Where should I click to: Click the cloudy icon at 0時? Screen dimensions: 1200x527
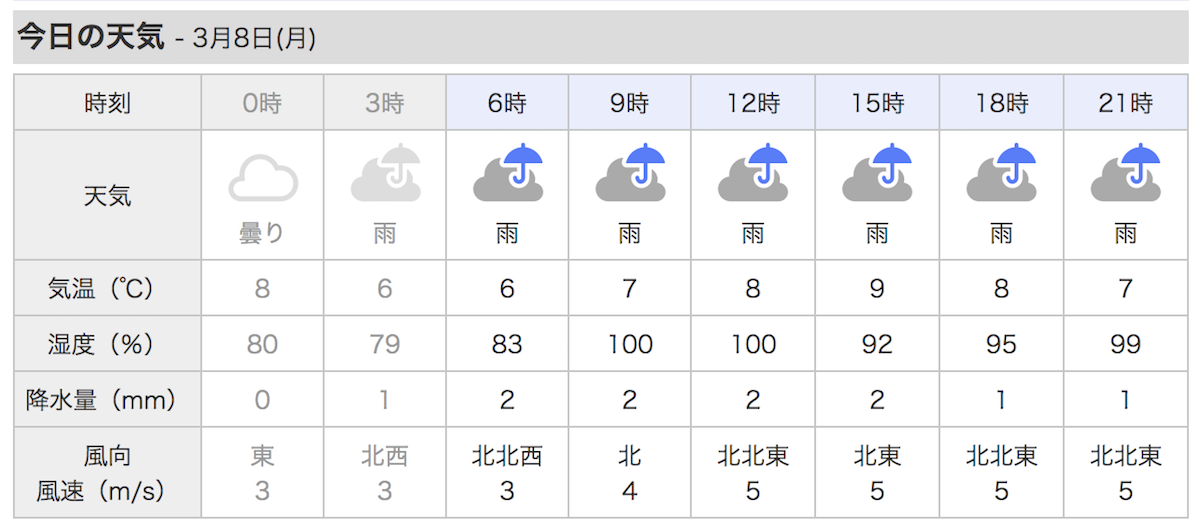pyautogui.click(x=262, y=177)
